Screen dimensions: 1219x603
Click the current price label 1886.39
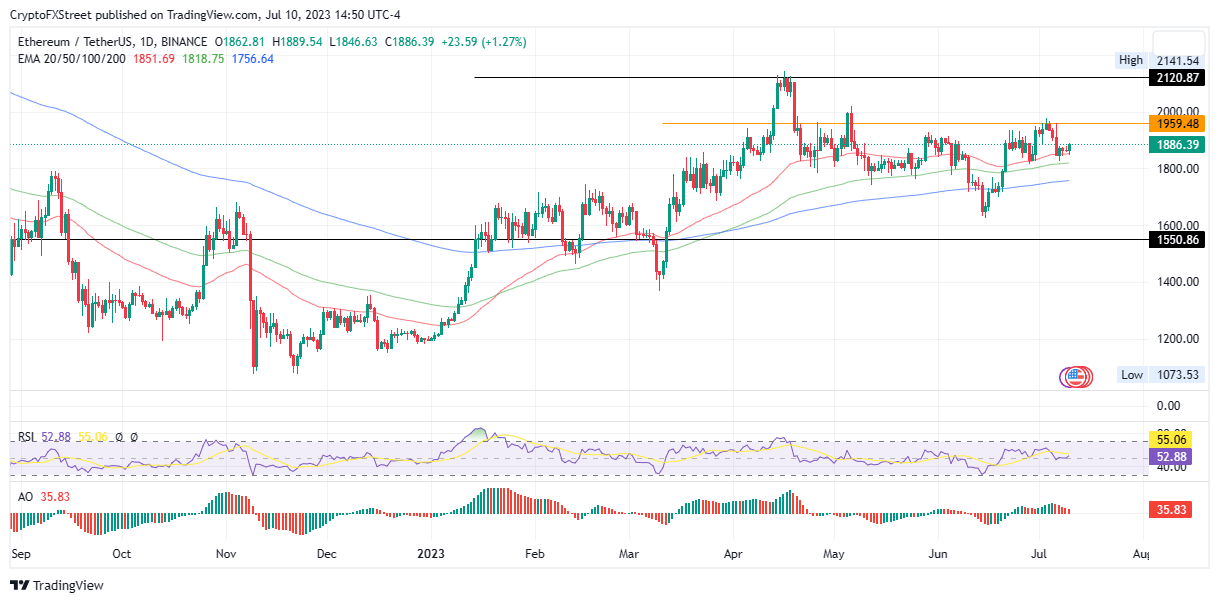point(1177,144)
